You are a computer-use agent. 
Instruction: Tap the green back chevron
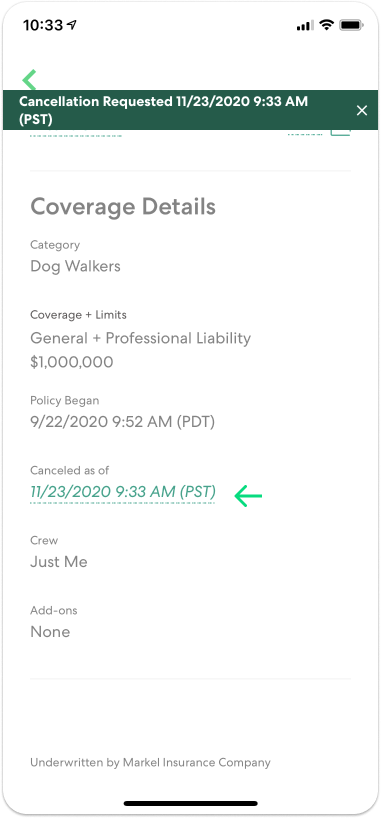pyautogui.click(x=29, y=79)
